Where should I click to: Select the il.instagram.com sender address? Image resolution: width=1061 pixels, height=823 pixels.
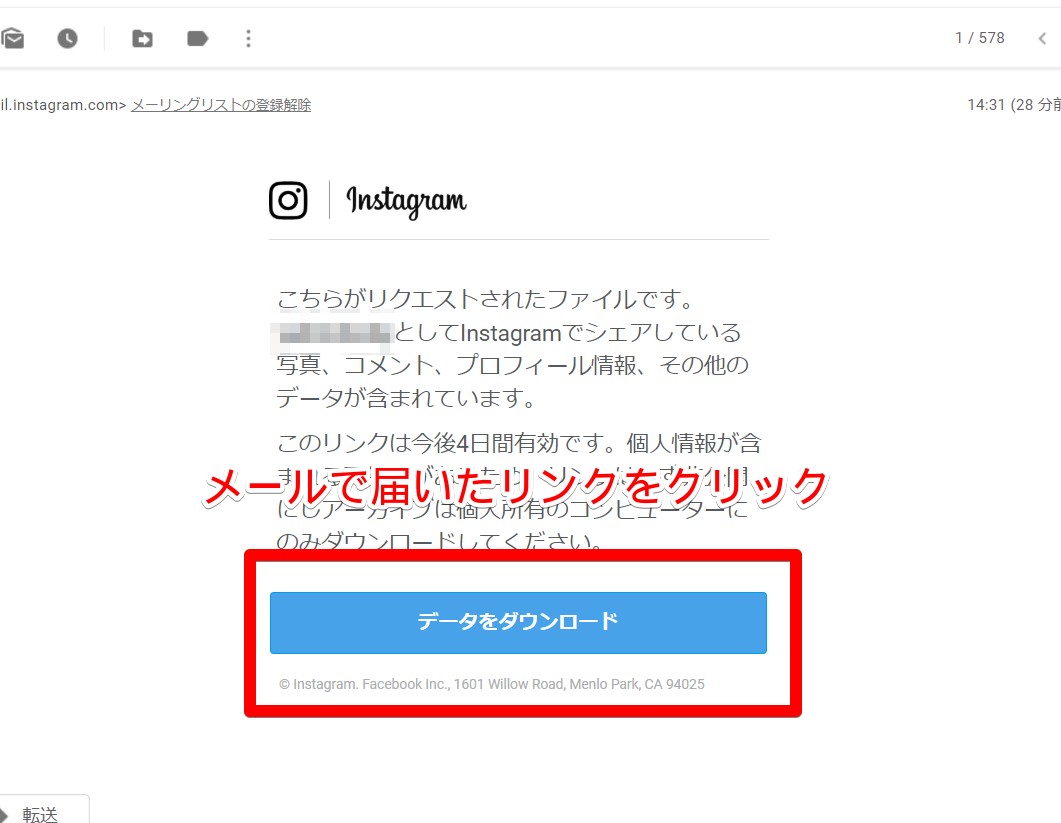click(x=63, y=105)
